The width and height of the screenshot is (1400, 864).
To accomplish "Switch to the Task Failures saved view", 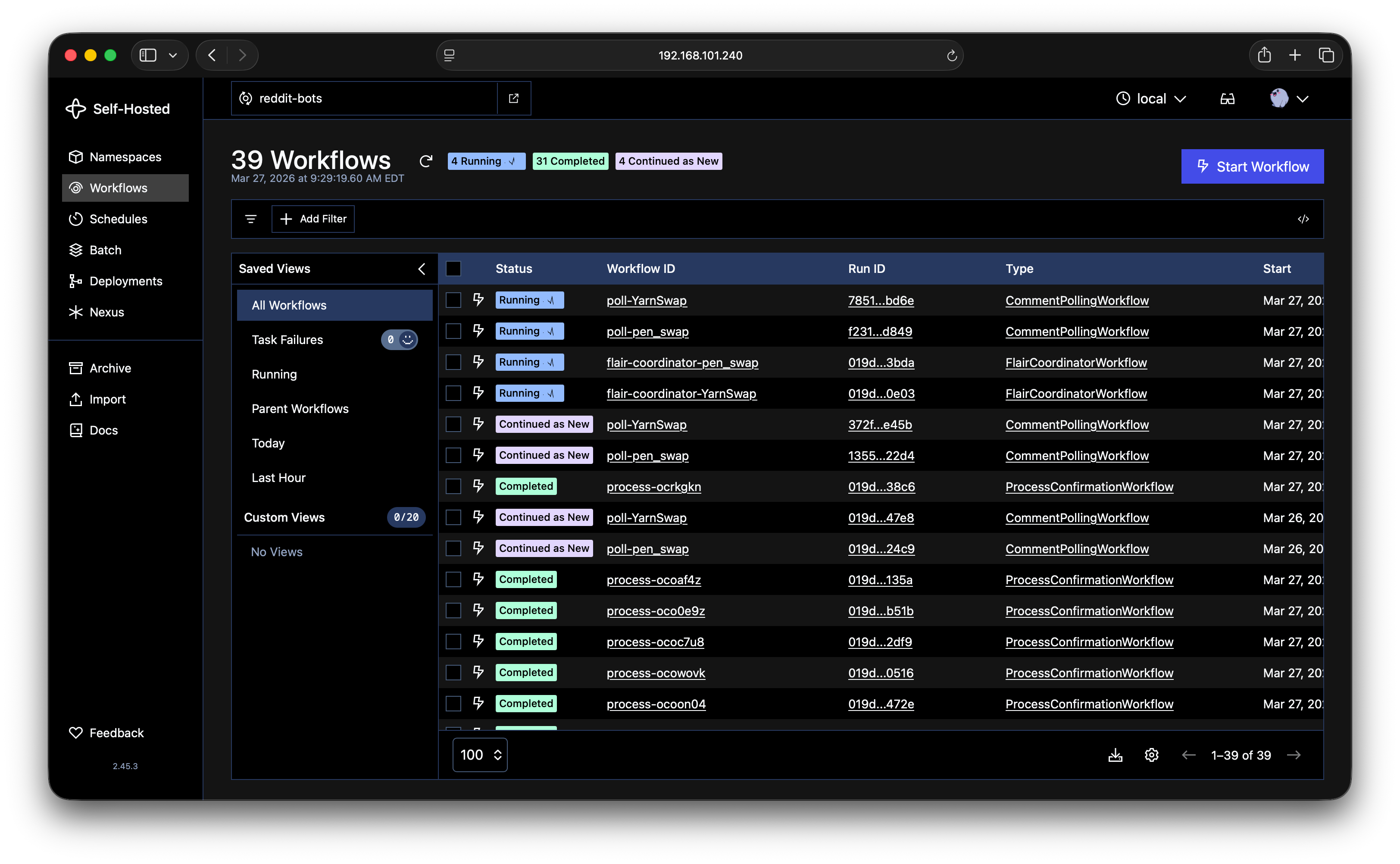I will pos(287,339).
